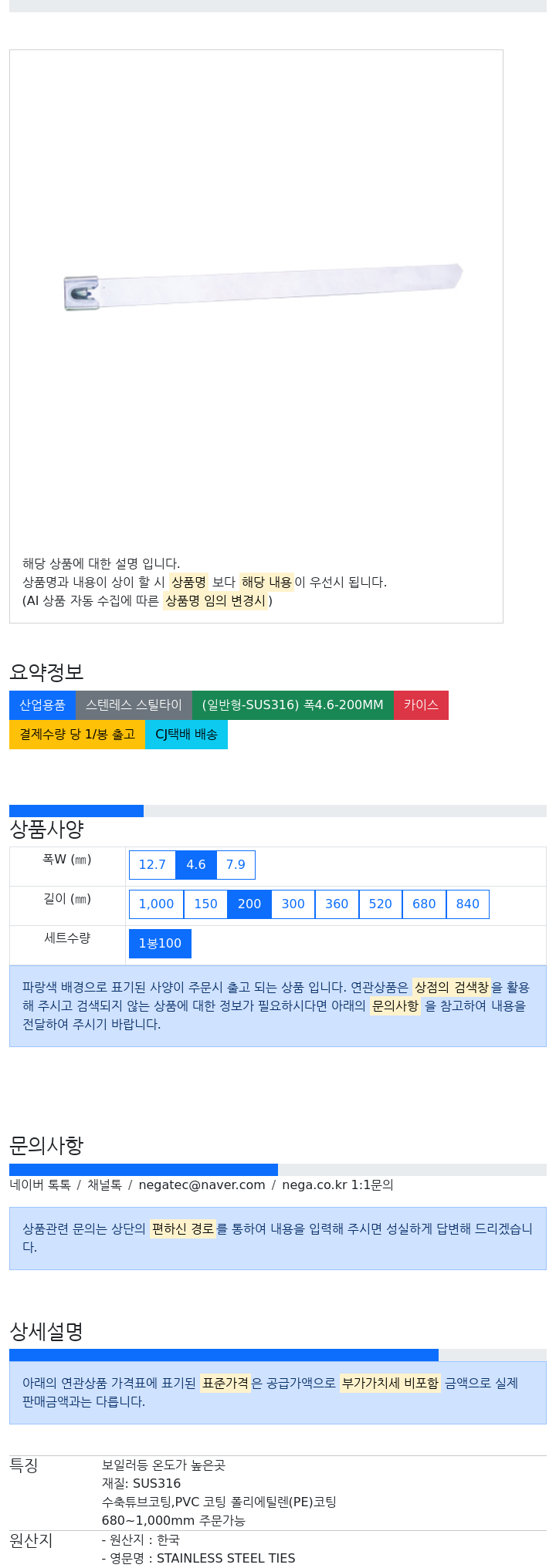
Task: Click the CJ택배 배송 tag
Action: 186,735
